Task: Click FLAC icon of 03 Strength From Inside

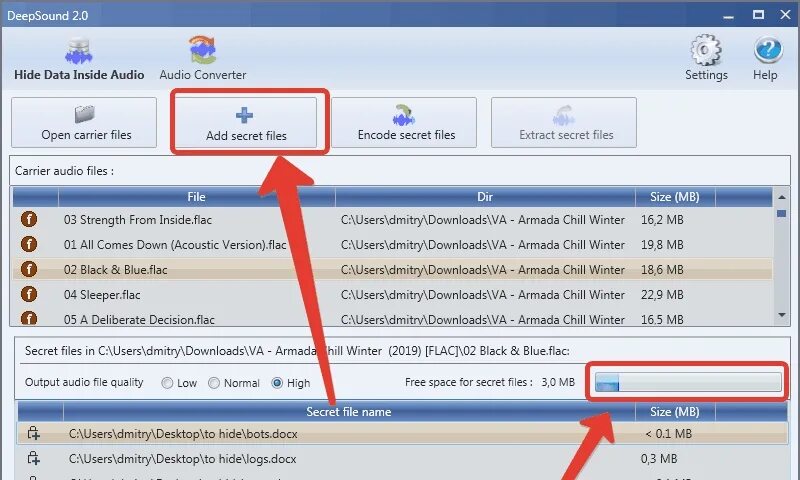Action: tap(29, 219)
